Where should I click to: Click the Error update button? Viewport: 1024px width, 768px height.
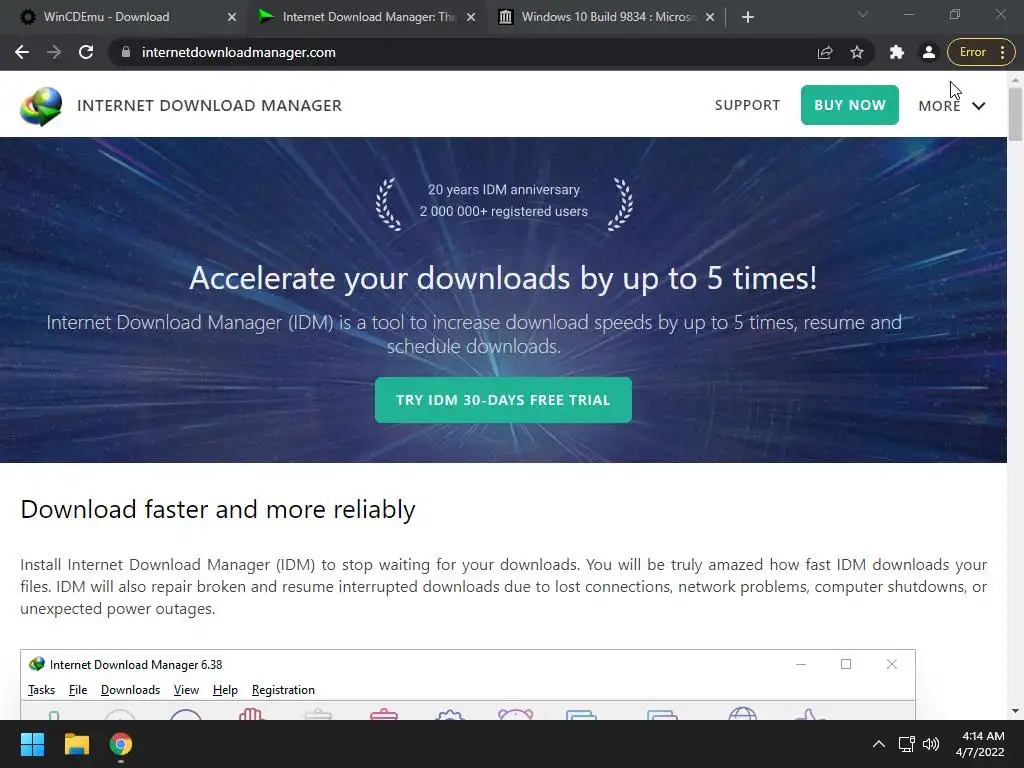tap(981, 52)
